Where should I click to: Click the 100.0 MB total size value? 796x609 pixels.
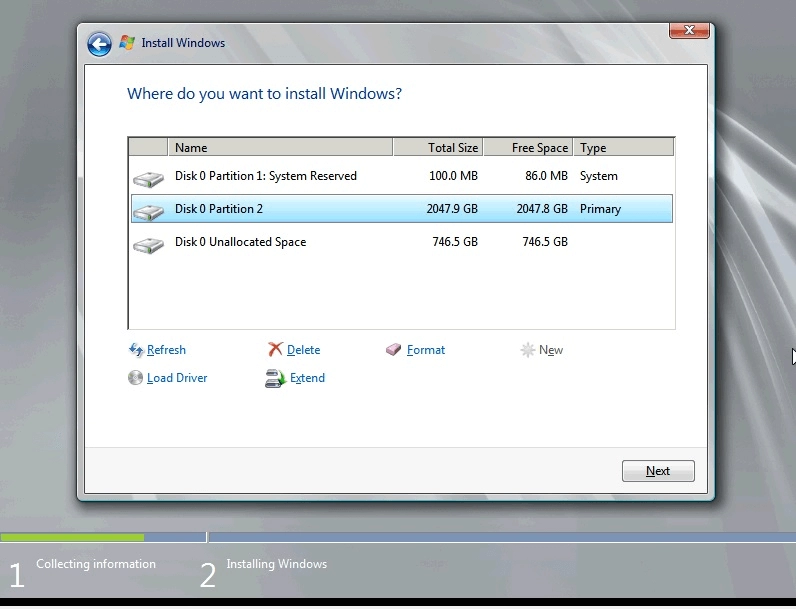click(x=453, y=176)
